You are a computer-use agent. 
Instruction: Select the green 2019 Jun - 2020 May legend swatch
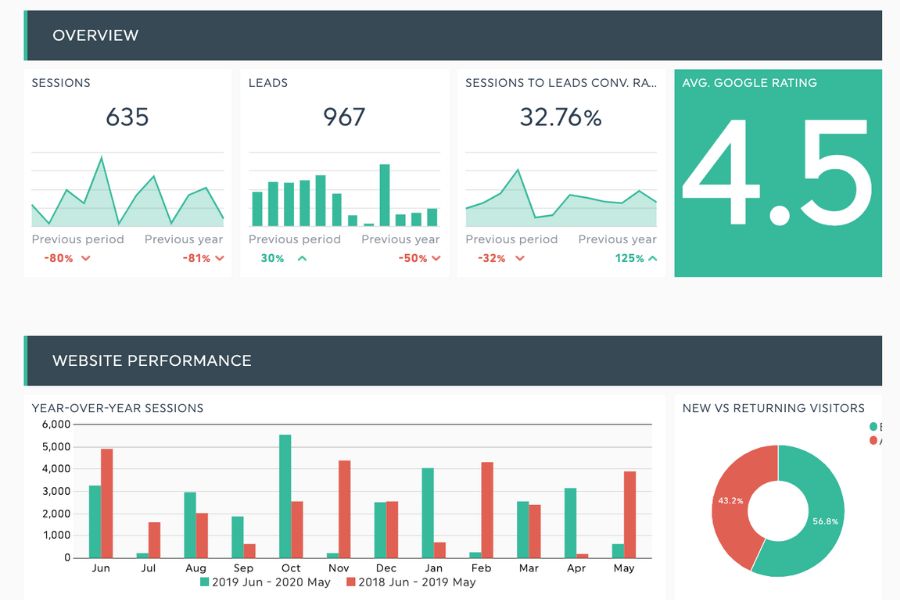204,582
